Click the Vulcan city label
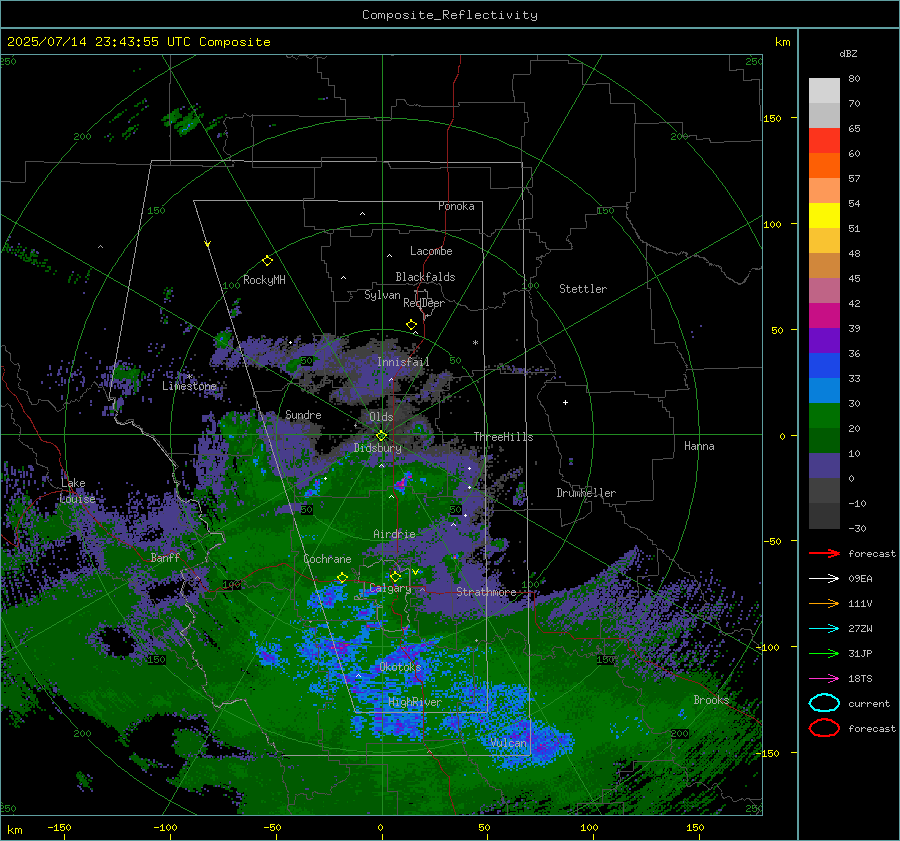This screenshot has width=900, height=841. tap(509, 743)
